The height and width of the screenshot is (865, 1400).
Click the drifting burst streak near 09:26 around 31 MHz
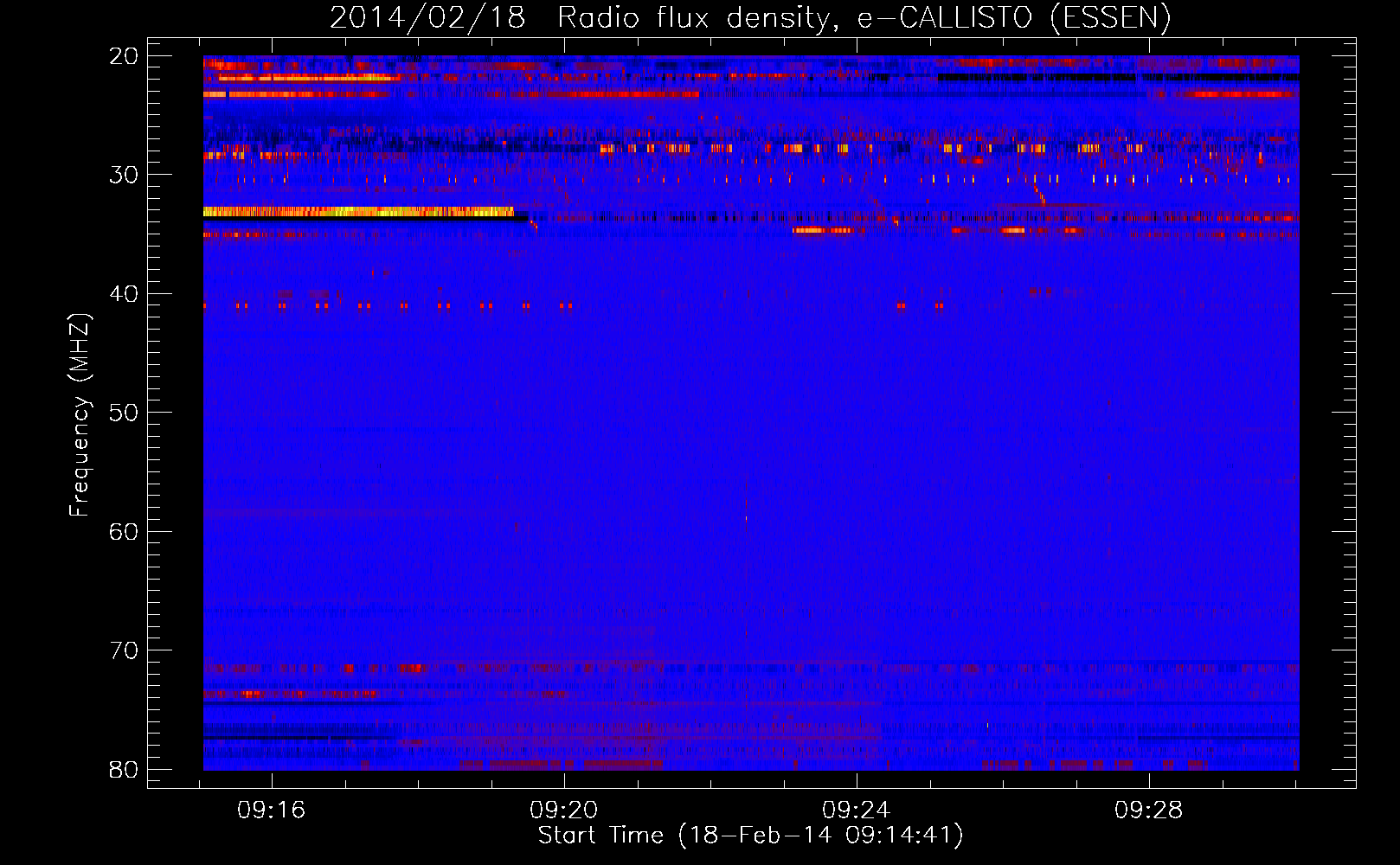1039,193
